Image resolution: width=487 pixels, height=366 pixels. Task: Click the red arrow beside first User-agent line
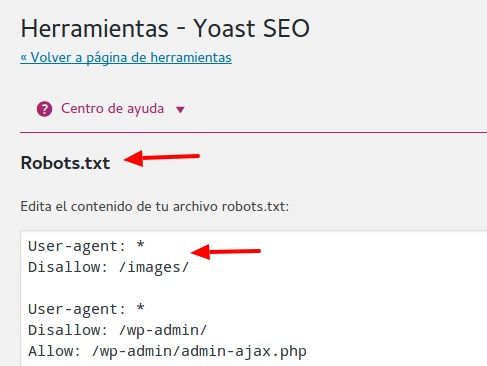coord(226,252)
